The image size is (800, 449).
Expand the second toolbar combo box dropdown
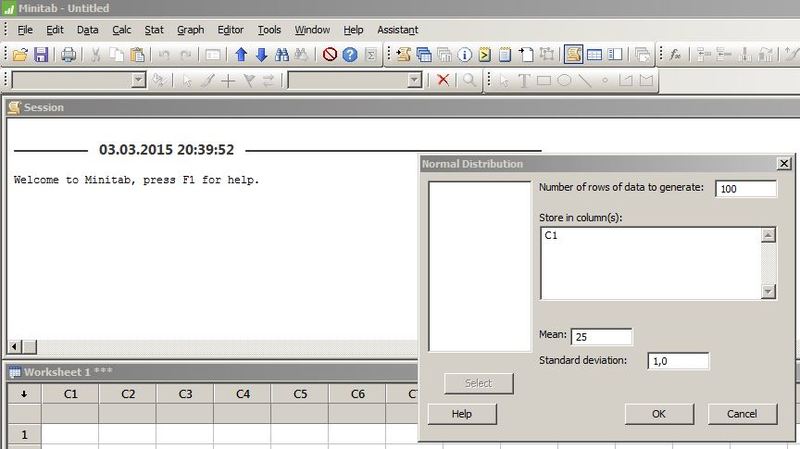click(x=414, y=80)
